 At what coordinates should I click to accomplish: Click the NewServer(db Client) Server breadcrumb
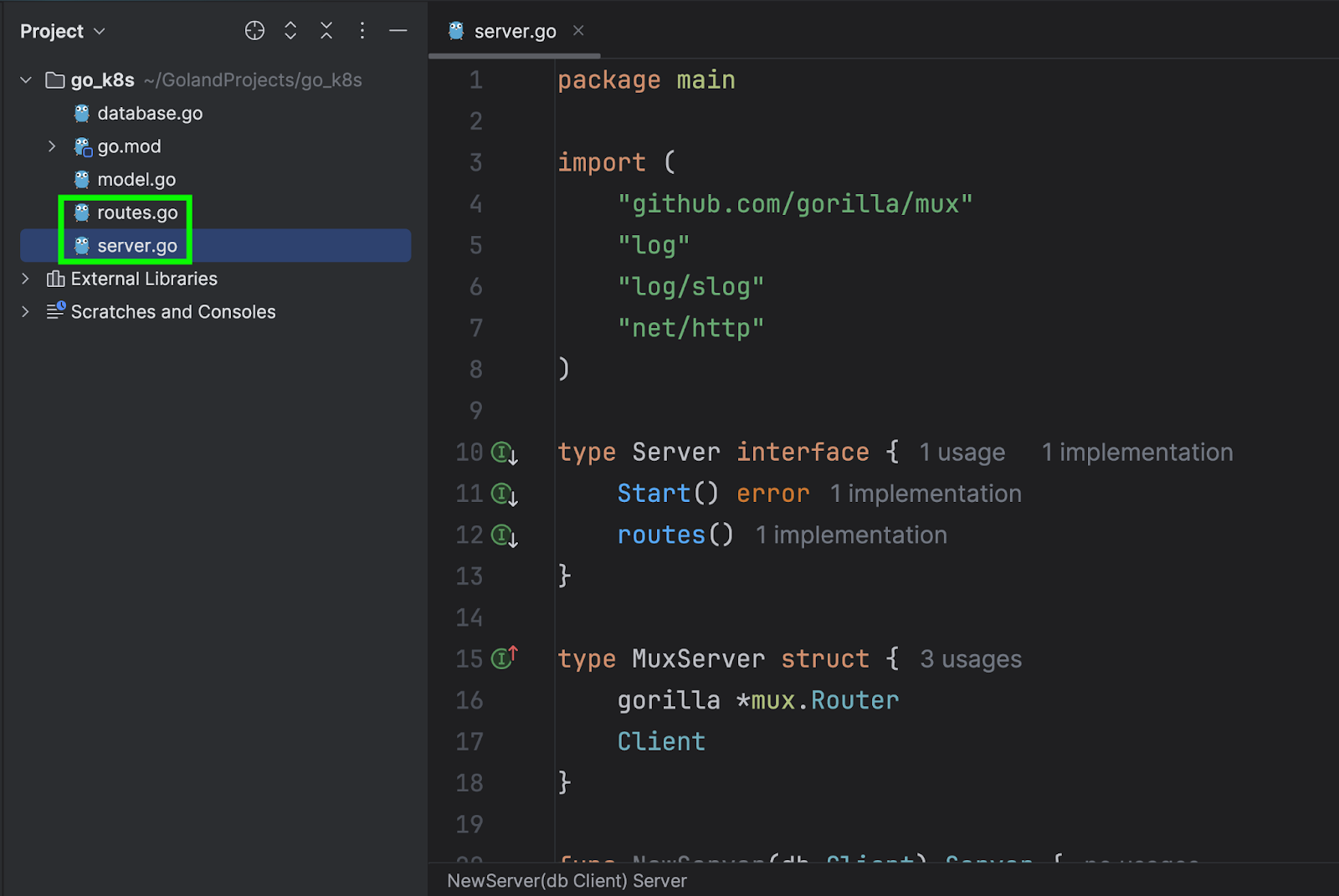(x=567, y=881)
